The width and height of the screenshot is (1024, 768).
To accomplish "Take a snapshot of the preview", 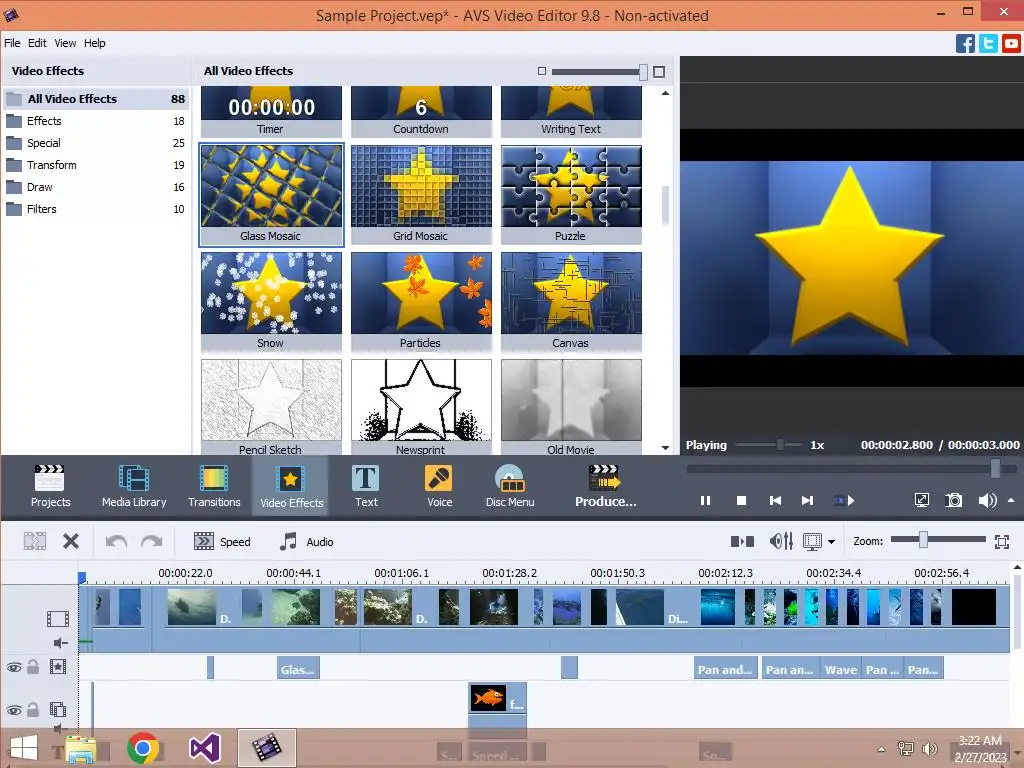I will coord(953,500).
